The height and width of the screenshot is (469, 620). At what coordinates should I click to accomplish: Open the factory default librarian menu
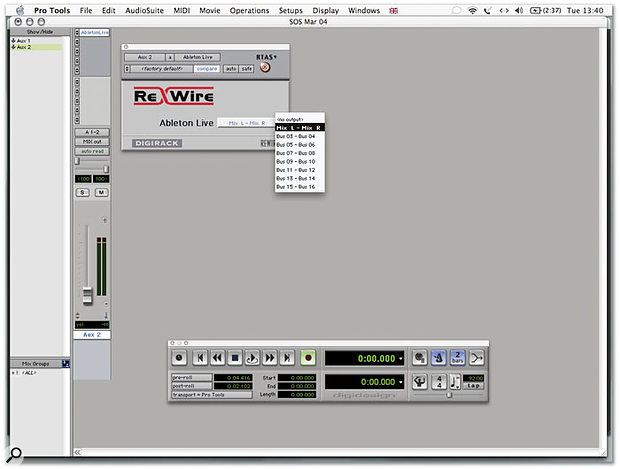point(162,68)
